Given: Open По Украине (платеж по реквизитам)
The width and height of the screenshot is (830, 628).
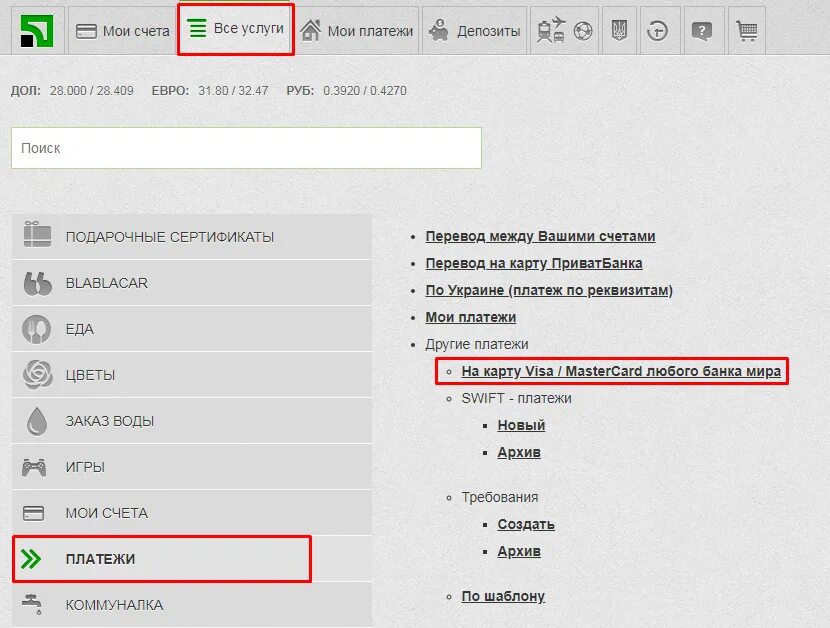Looking at the screenshot, I should 549,290.
